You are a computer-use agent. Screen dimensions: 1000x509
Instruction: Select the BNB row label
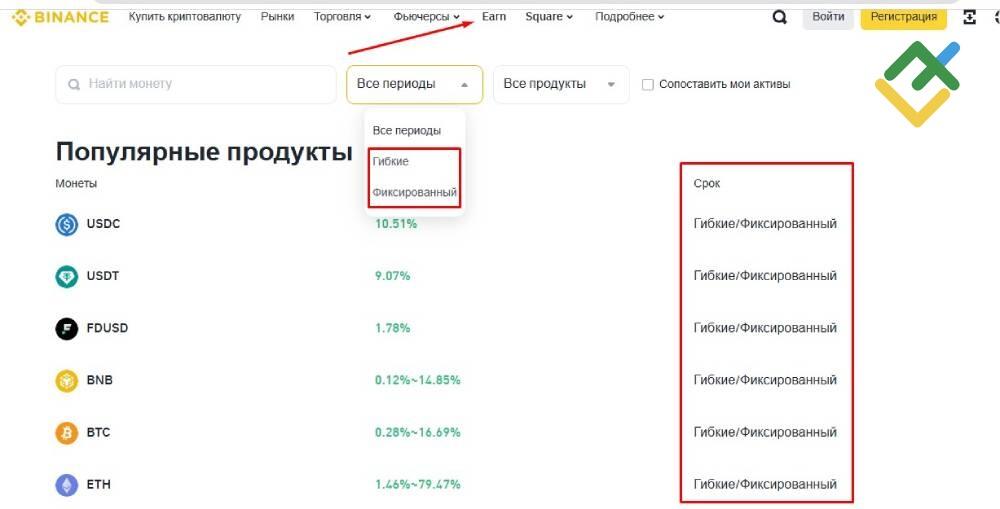click(x=99, y=380)
